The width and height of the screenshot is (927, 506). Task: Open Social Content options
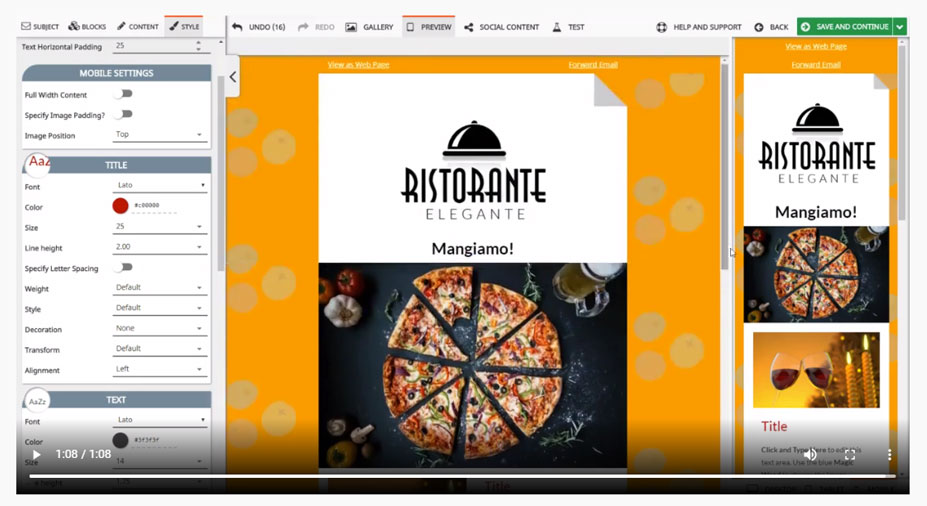tap(501, 27)
